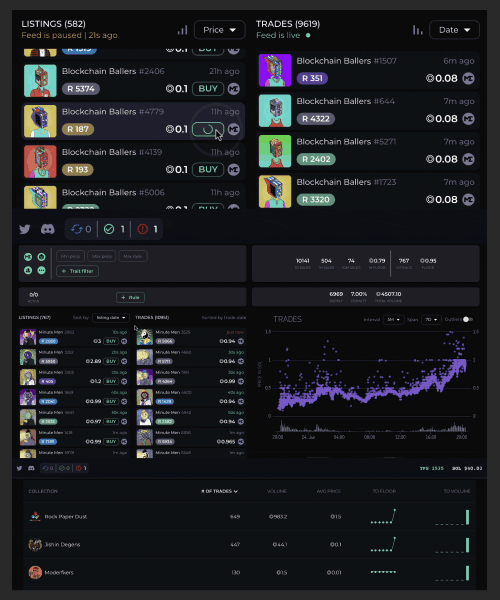500x600 pixels.
Task: Click rank badge R 3320
Action: pyautogui.click(x=316, y=200)
